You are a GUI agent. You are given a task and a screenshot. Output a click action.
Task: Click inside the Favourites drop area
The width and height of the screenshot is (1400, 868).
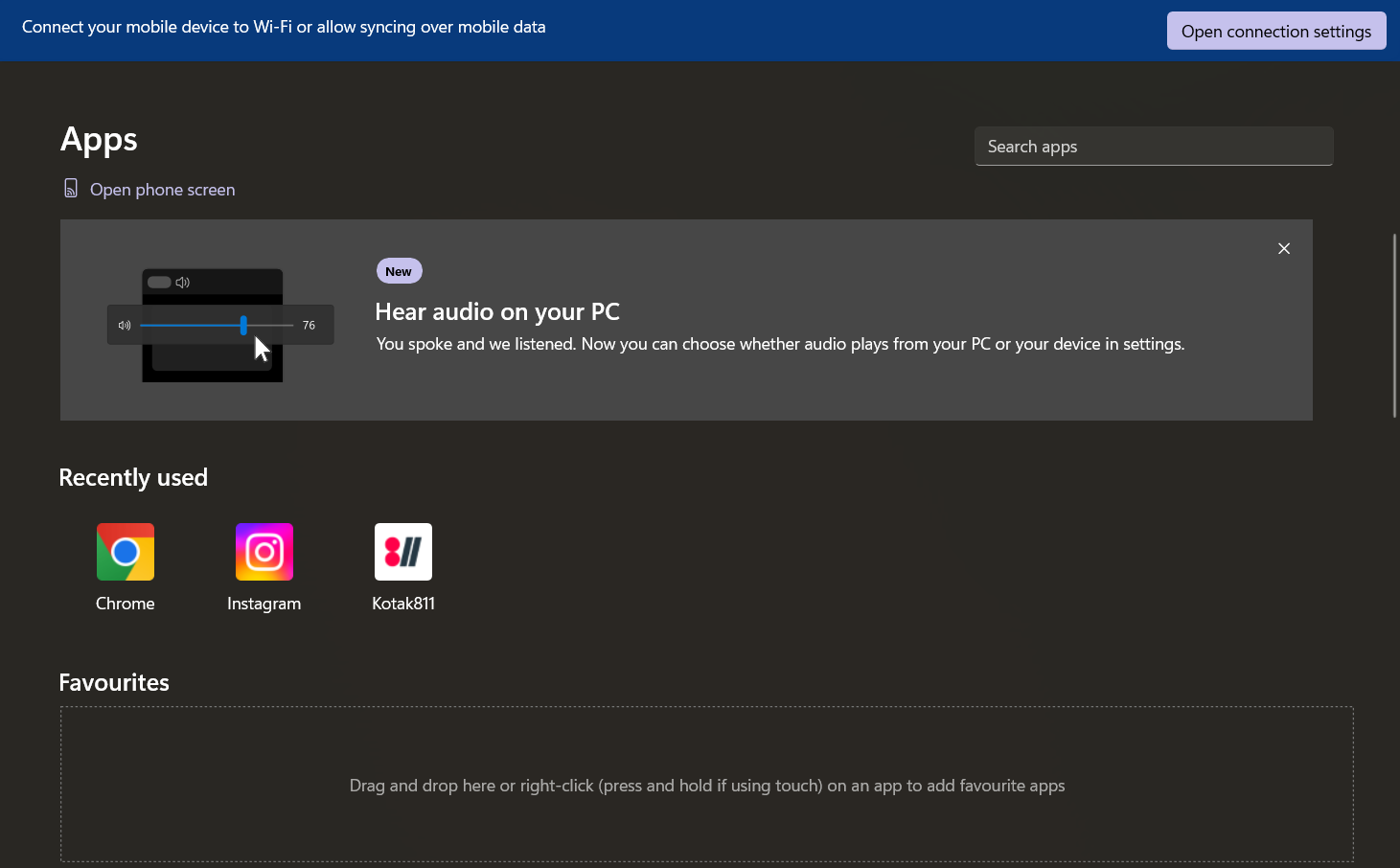coord(707,785)
